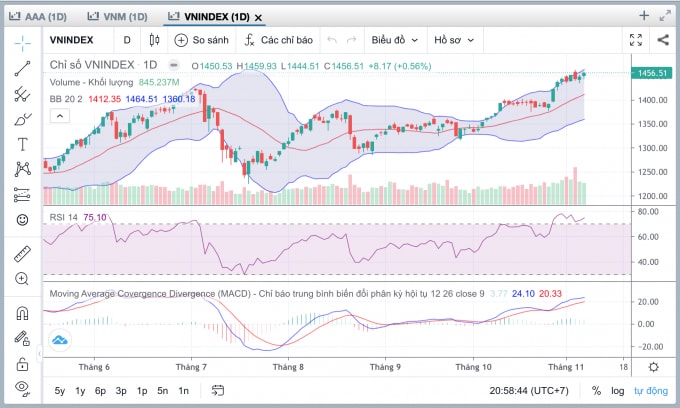
Task: Toggle magnet mode
Action: [x=23, y=313]
